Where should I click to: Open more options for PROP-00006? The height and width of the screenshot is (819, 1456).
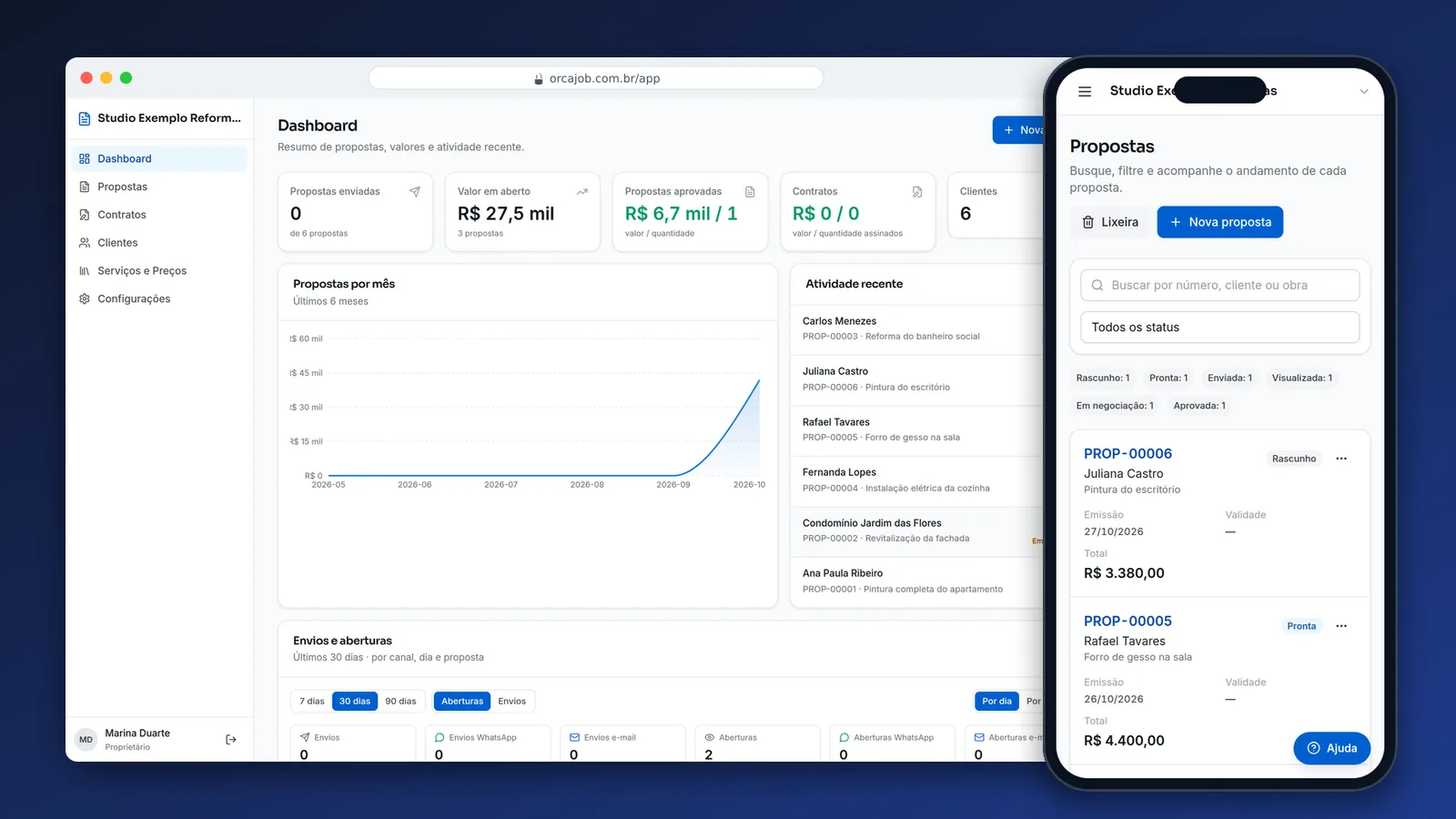coord(1341,459)
